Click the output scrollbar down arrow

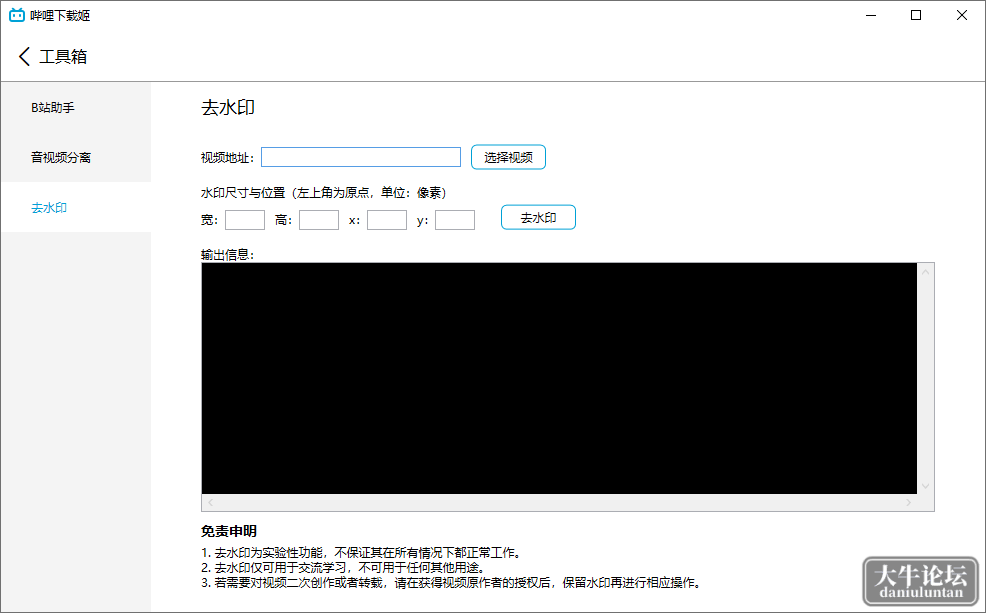coord(925,486)
